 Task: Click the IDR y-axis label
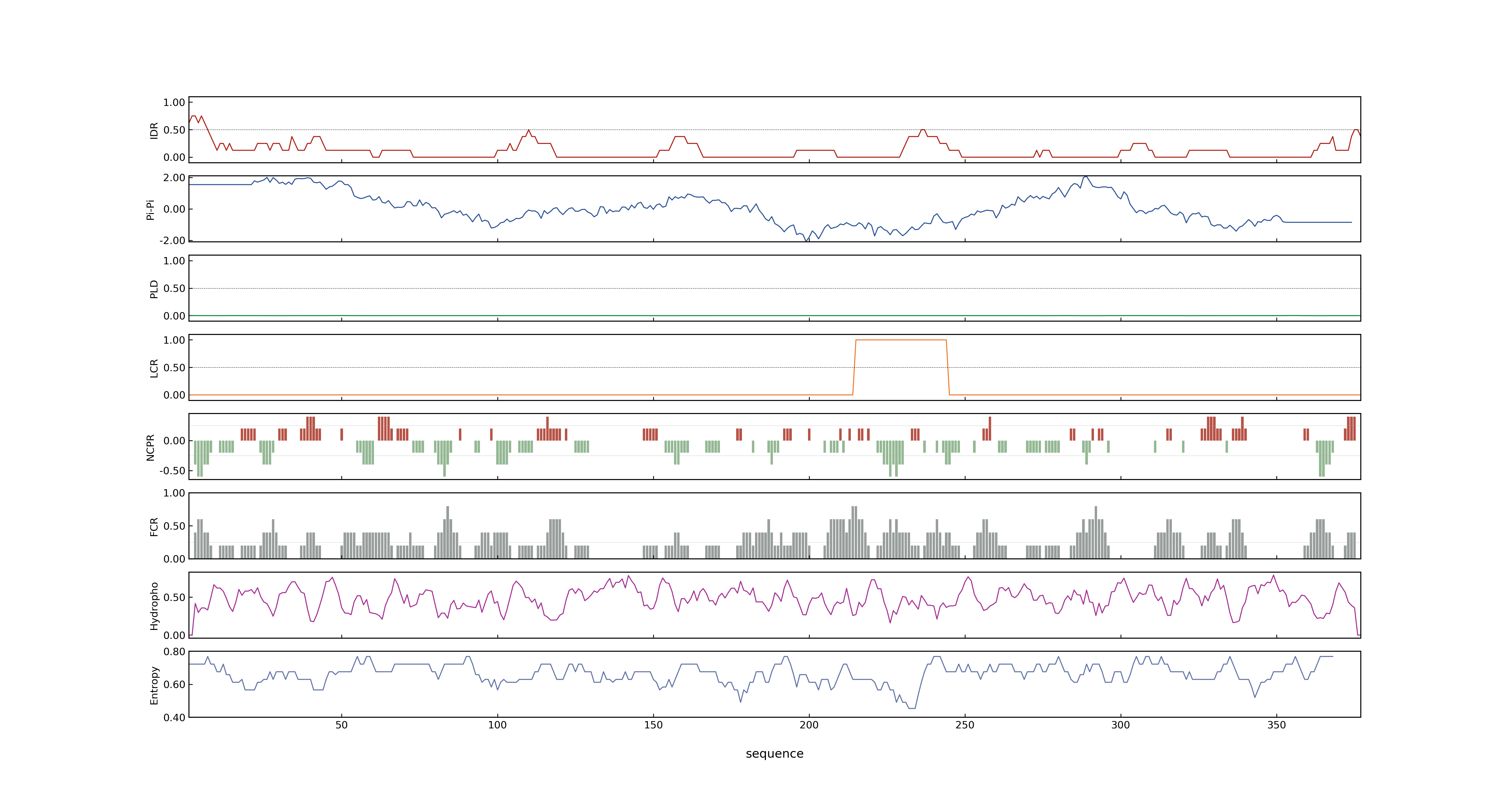click(x=154, y=130)
